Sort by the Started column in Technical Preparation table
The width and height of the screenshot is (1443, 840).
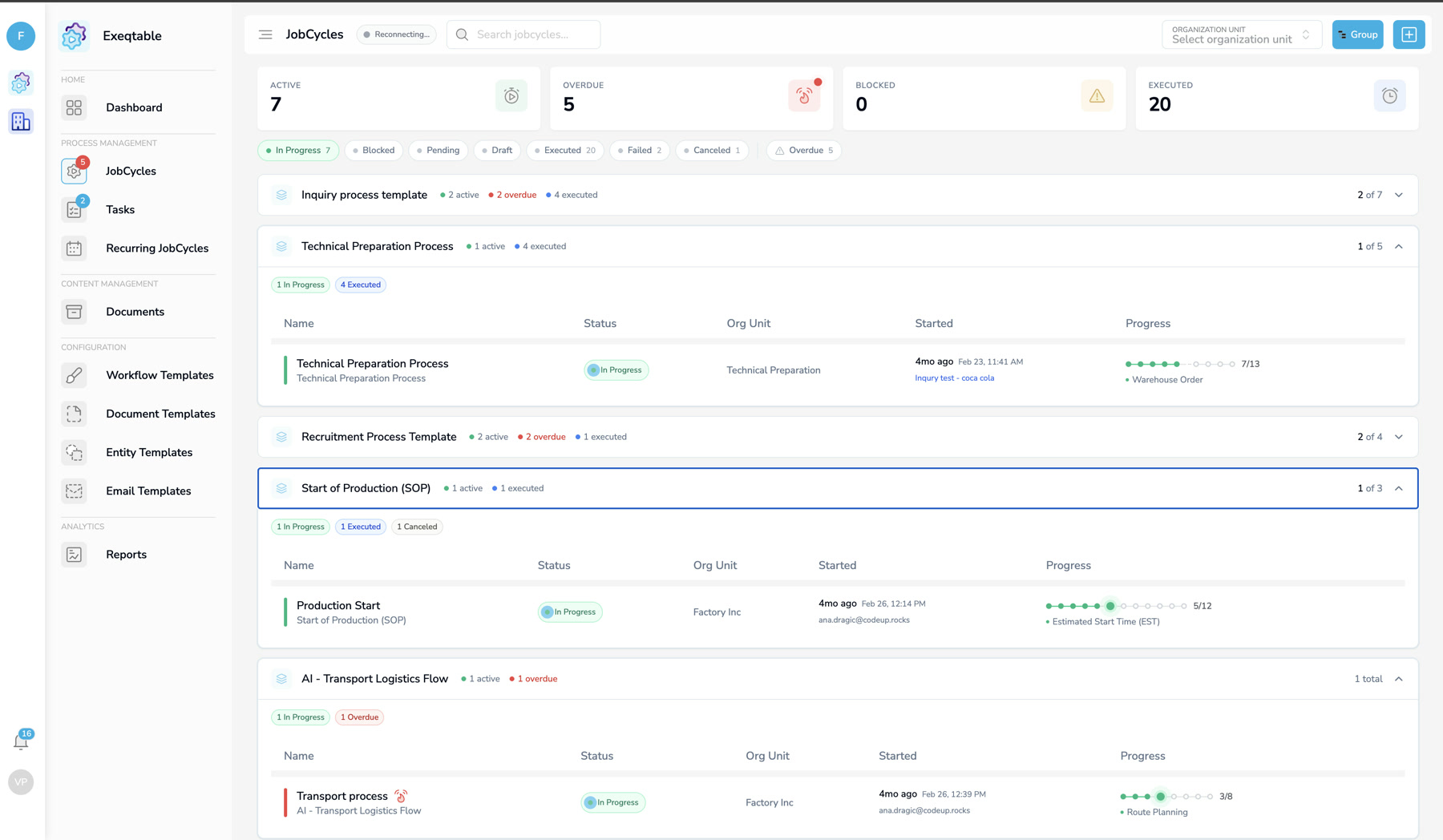click(934, 324)
